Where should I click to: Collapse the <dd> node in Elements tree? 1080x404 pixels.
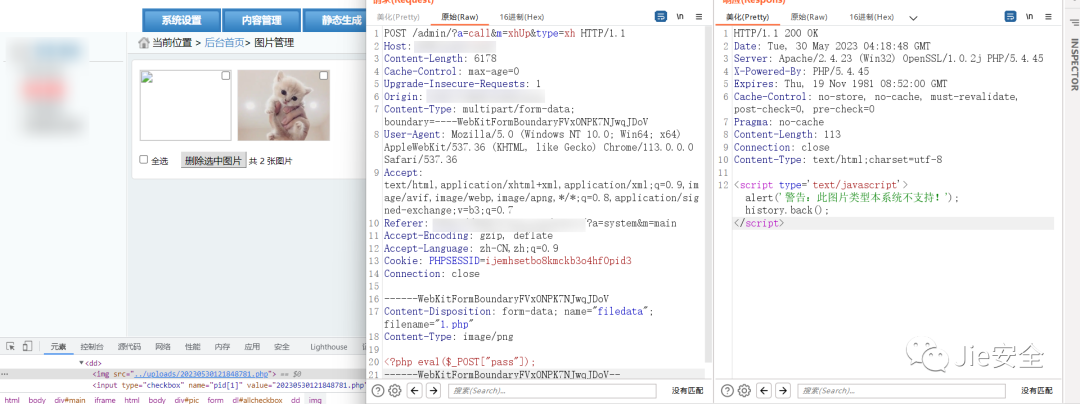82,362
